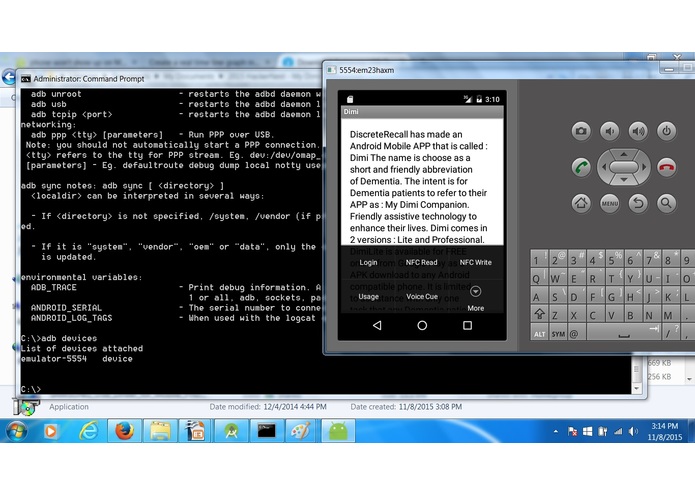Select Usage in Dimi options menu
This screenshot has height=494, width=695.
click(368, 296)
